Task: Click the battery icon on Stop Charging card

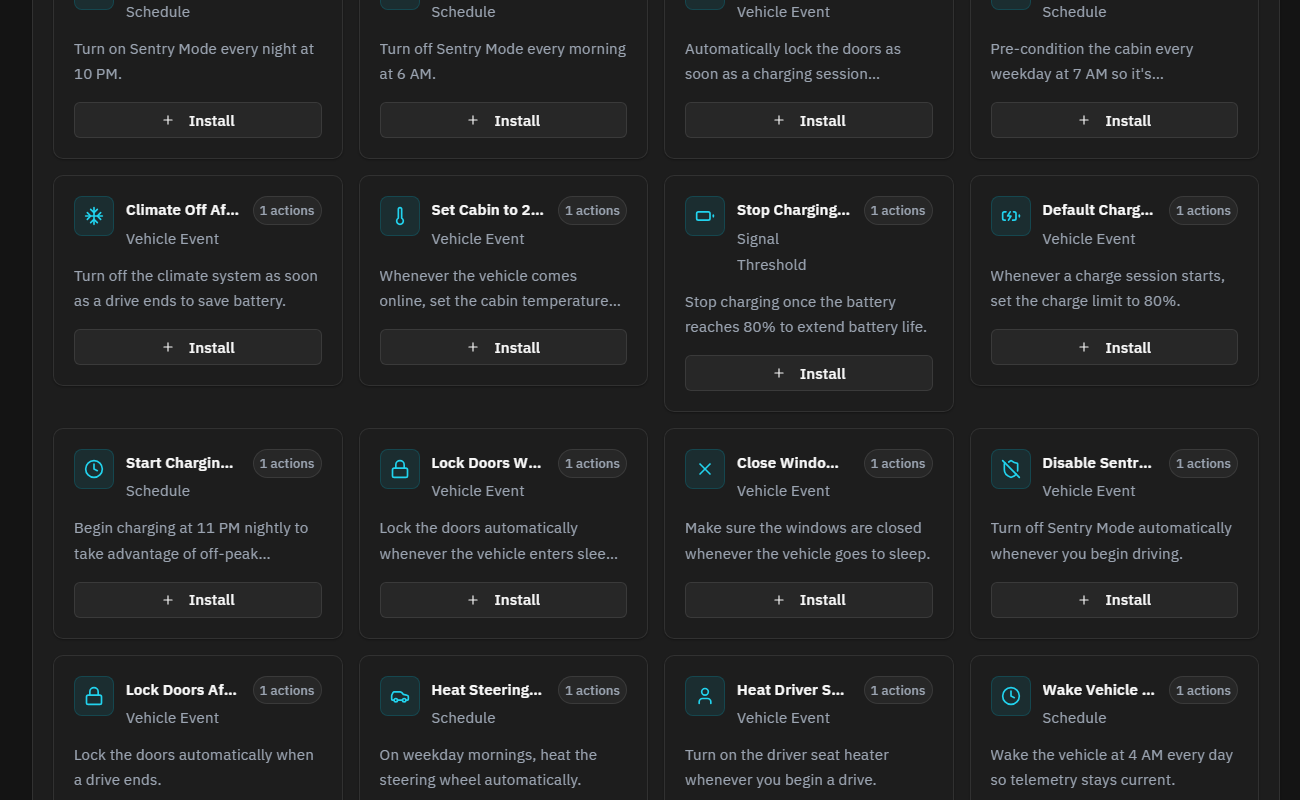Action: point(705,216)
